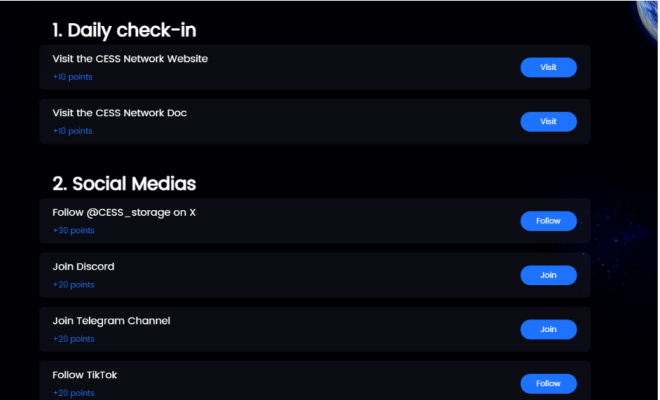Screen dimensions: 660x400
Task: Click +20 points under Join Telegram Channel
Action: click(x=73, y=339)
